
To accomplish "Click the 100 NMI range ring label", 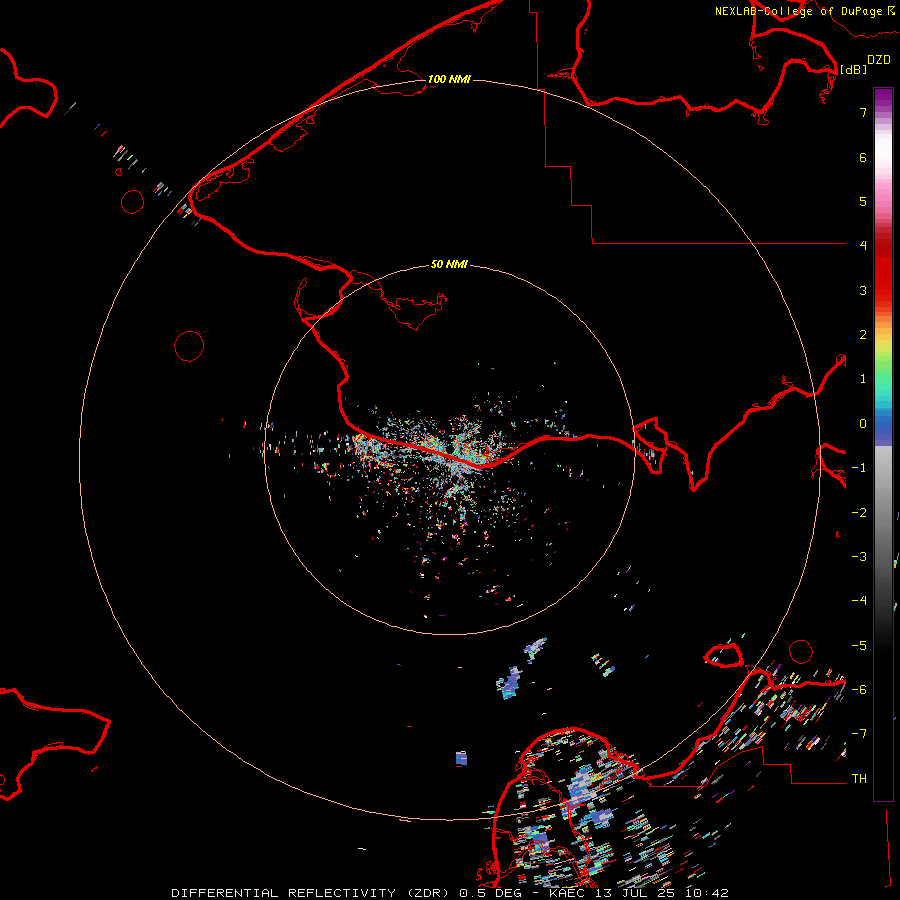I will coord(449,79).
